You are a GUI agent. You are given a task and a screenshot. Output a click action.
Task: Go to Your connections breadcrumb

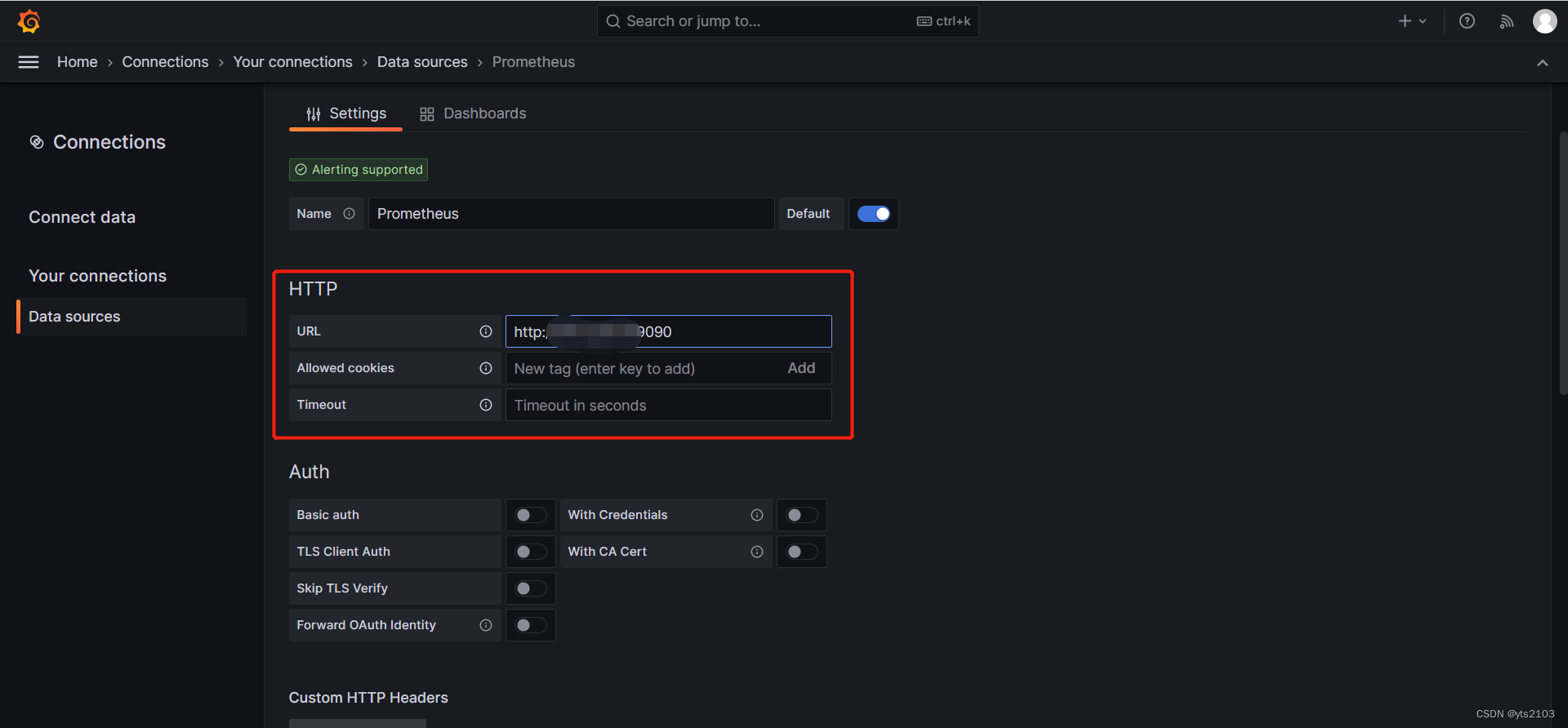293,62
